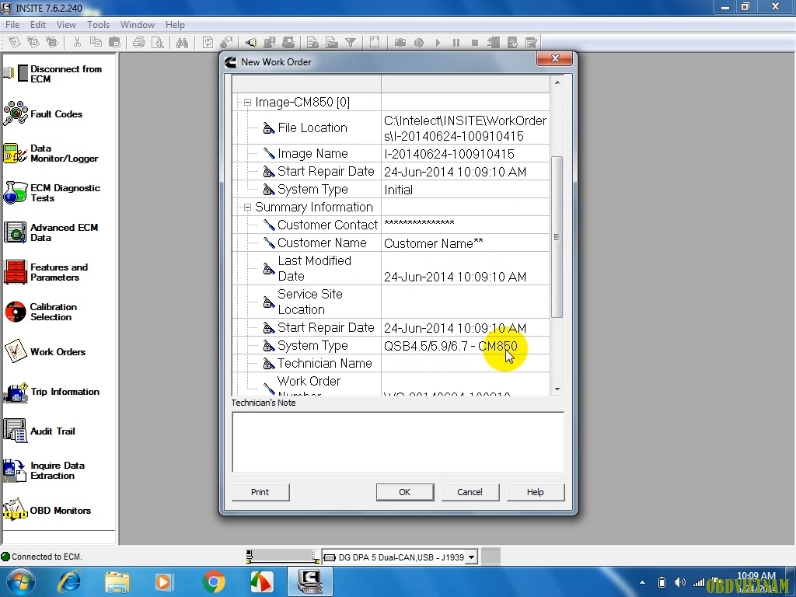Click the megaphone toolbar icon

(251, 43)
